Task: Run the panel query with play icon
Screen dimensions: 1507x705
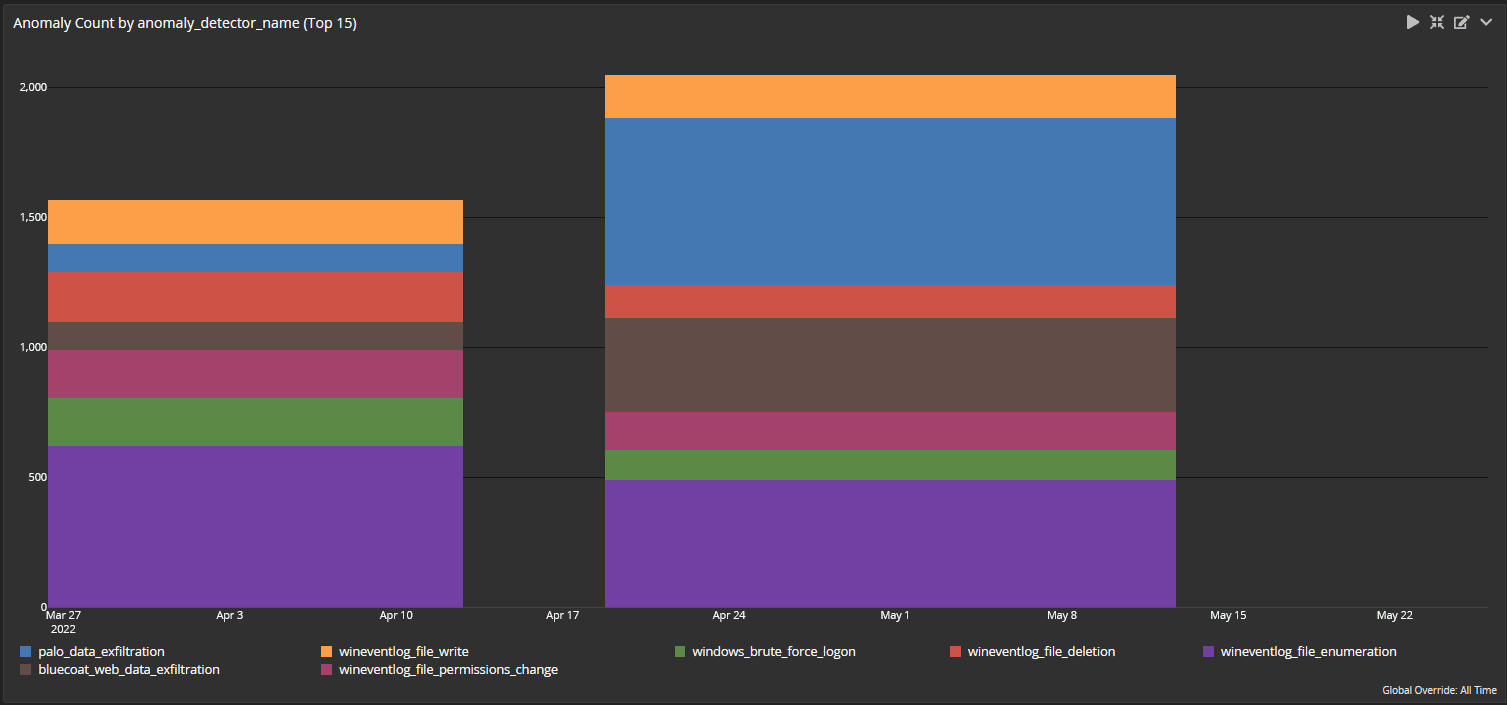Action: point(1412,22)
